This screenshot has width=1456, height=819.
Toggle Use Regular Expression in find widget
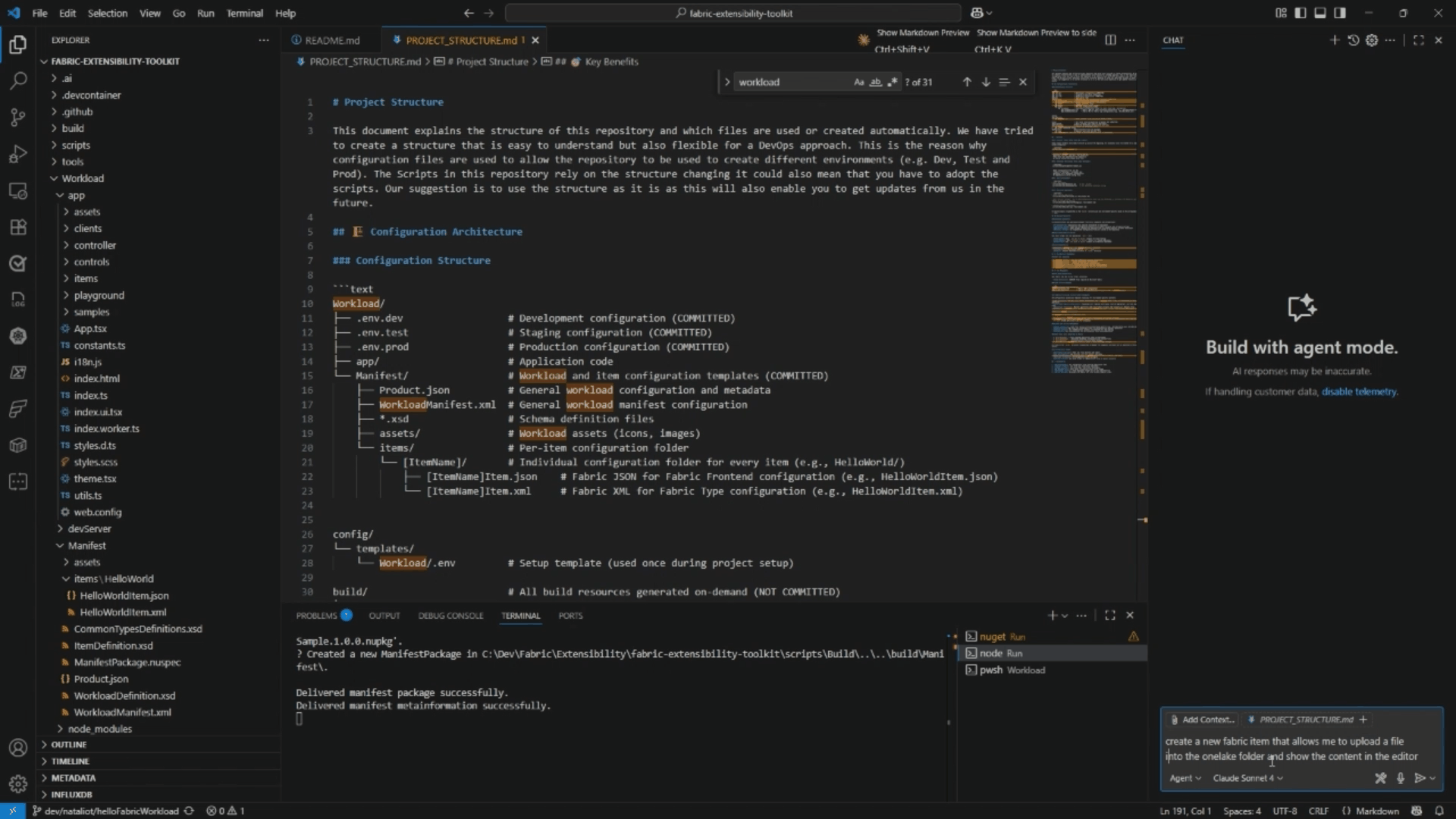(892, 82)
